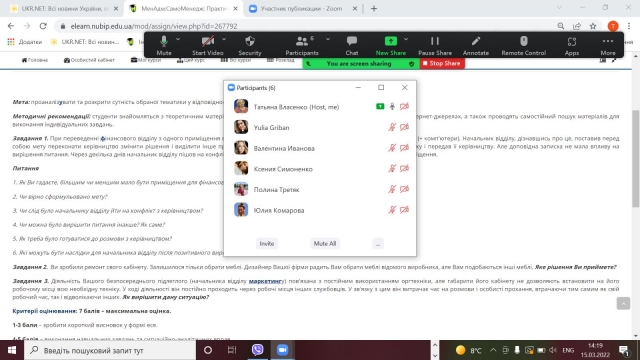Open Zoom app from taskbar
Screen dimensions: 640x360
[x=282, y=350]
